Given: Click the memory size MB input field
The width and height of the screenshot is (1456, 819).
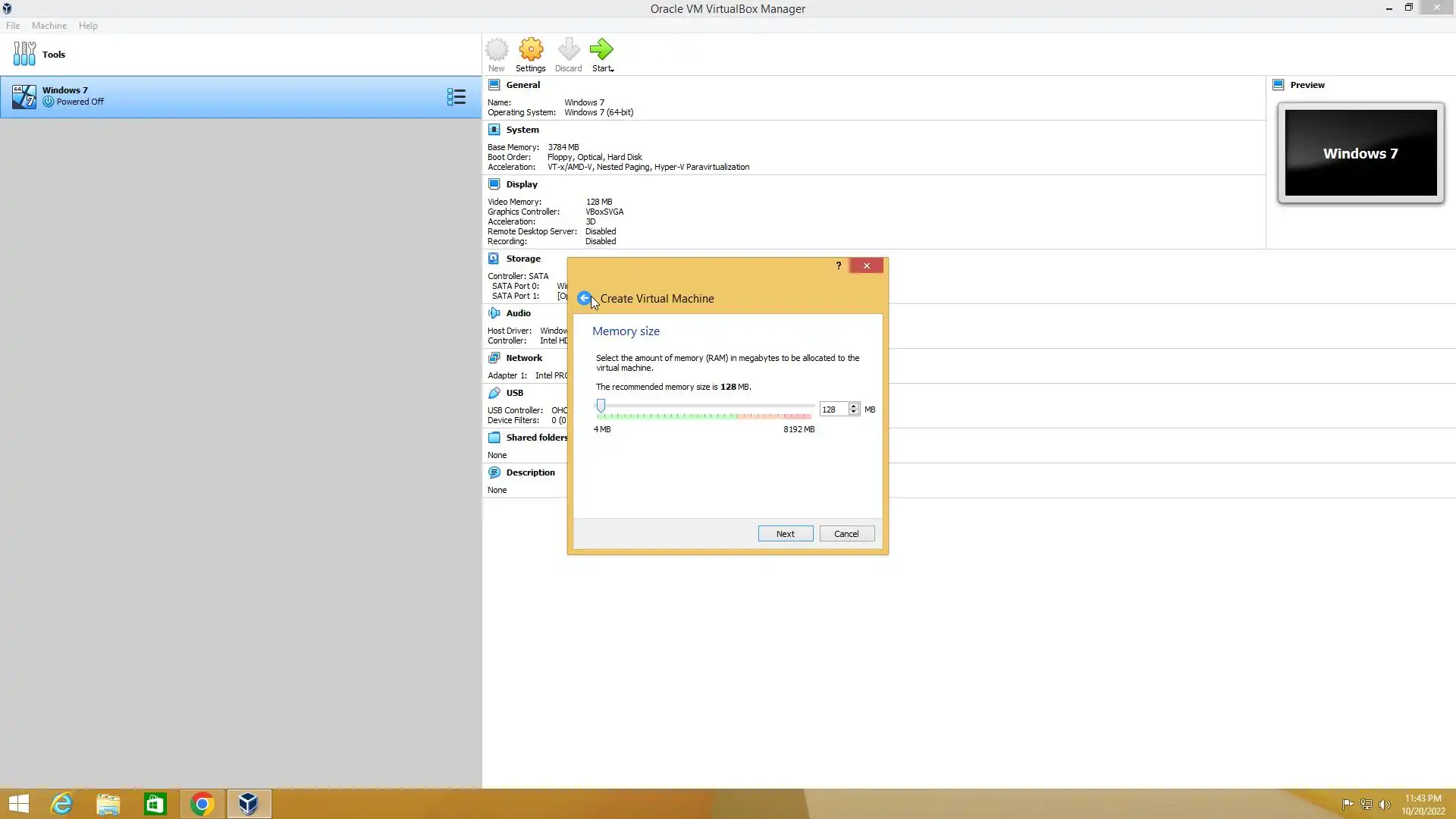Looking at the screenshot, I should 833,409.
